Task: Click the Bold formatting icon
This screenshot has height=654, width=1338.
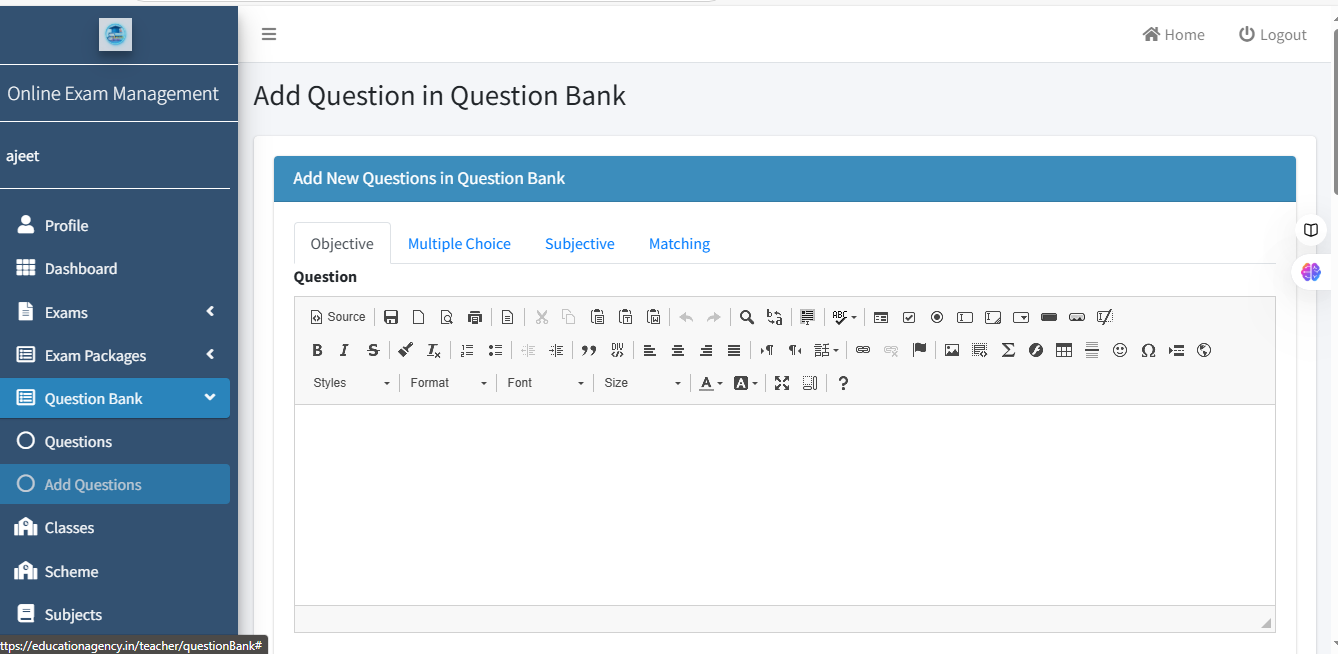Action: [317, 350]
